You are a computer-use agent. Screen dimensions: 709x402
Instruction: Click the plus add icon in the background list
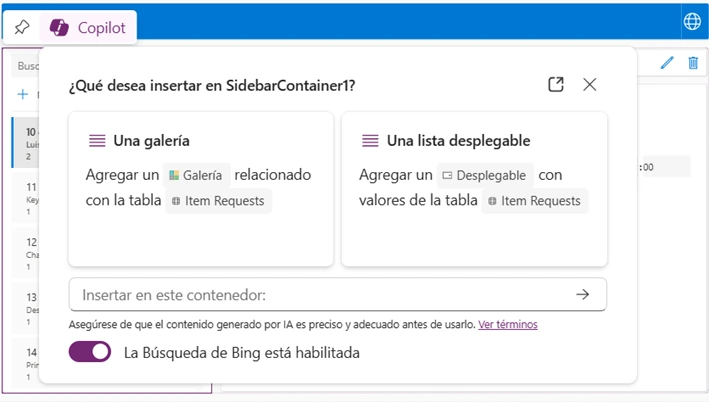pos(23,94)
